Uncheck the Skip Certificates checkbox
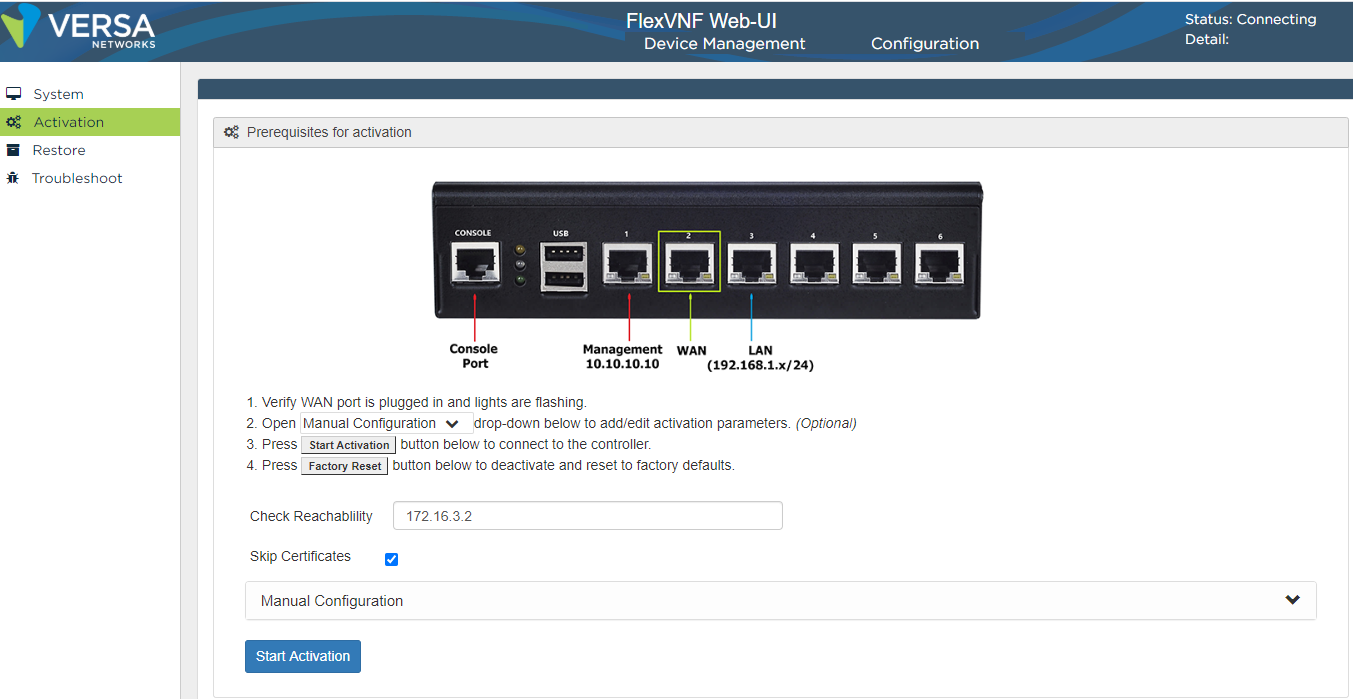Image resolution: width=1353 pixels, height=699 pixels. point(392,559)
